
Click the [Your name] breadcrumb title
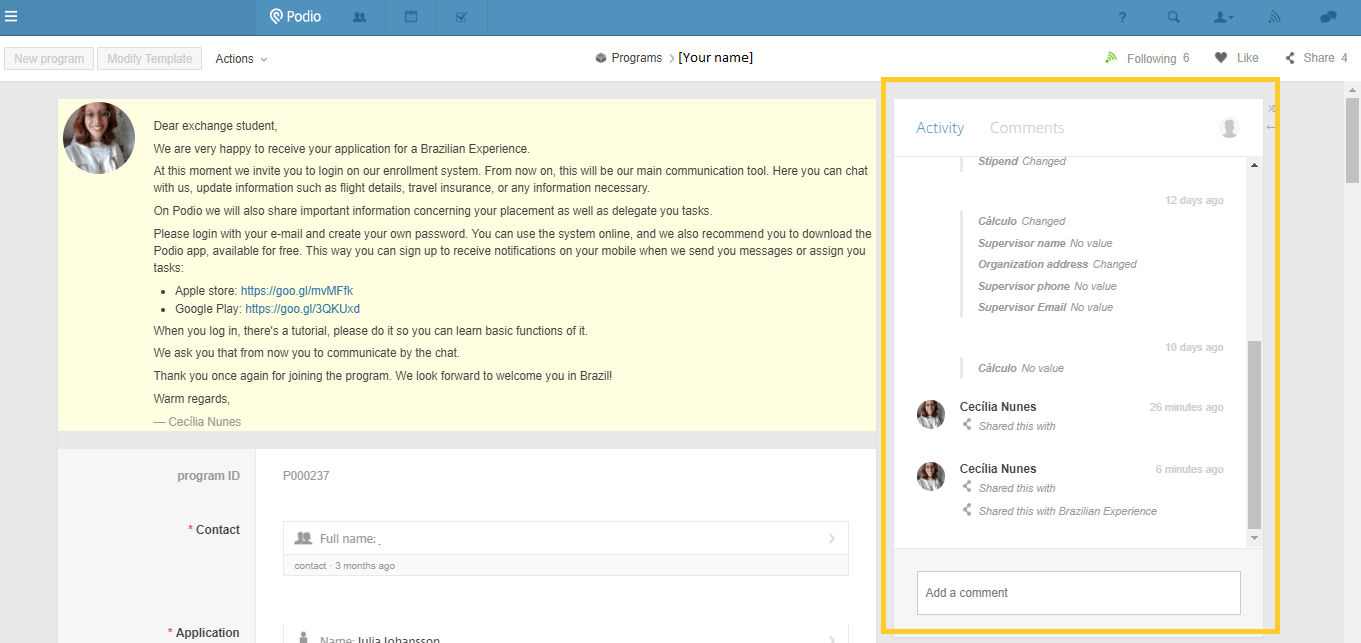click(x=715, y=58)
